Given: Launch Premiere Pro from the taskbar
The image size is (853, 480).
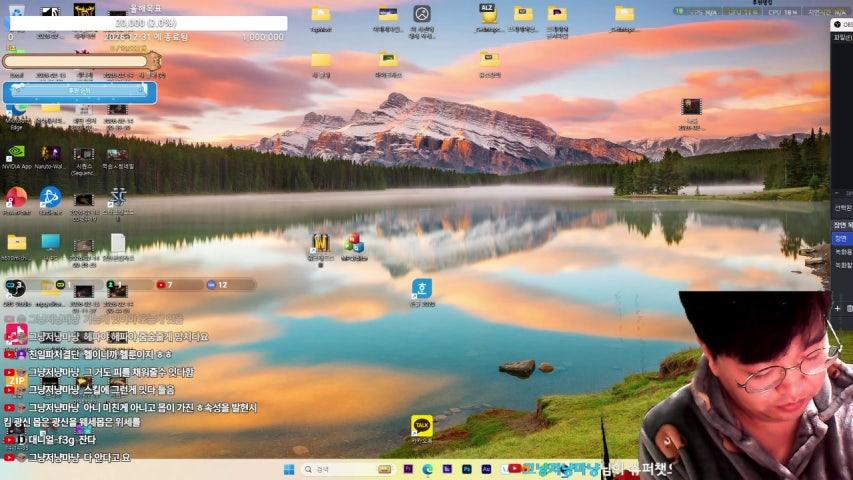Looking at the screenshot, I should 408,469.
